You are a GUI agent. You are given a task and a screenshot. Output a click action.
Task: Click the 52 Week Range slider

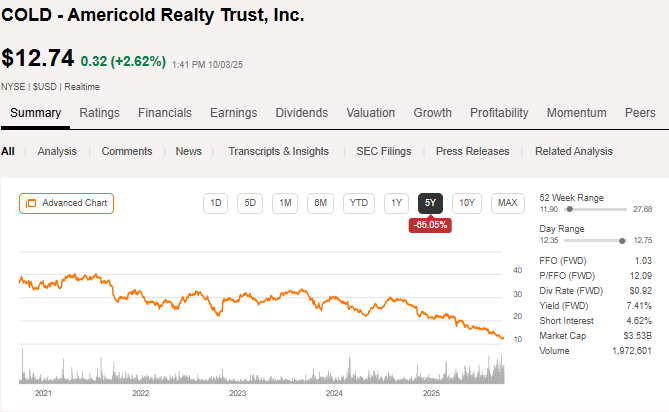coord(595,209)
